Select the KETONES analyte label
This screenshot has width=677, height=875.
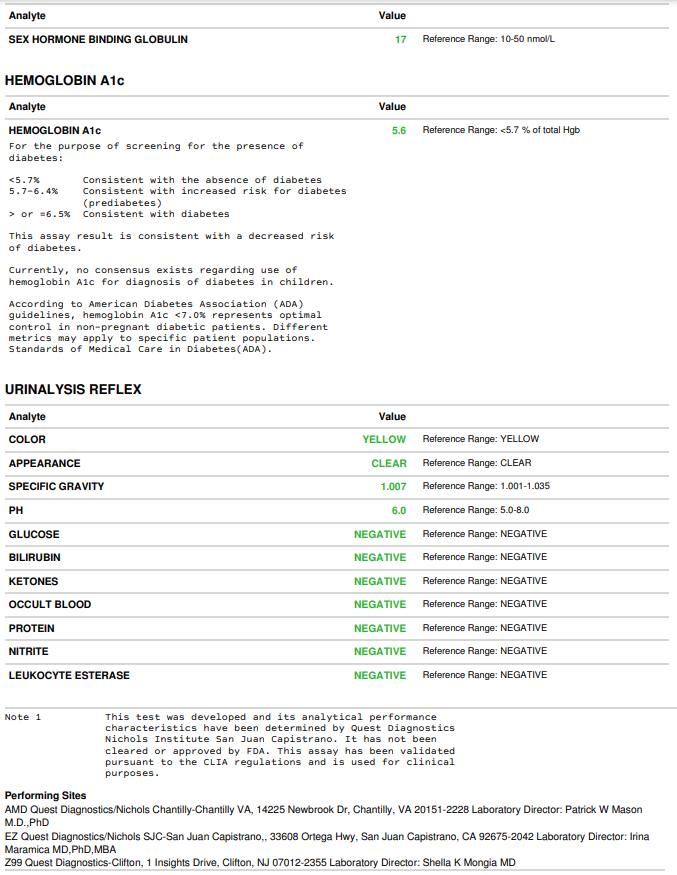click(33, 581)
